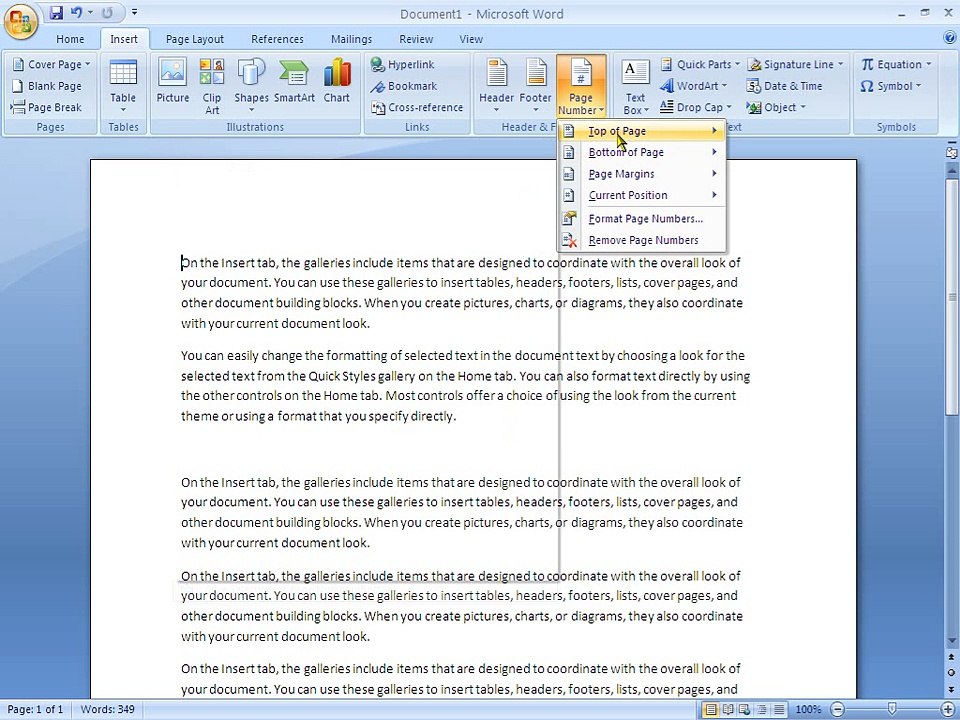Switch to Web Layout view
The width and height of the screenshot is (960, 720).
coord(744,710)
